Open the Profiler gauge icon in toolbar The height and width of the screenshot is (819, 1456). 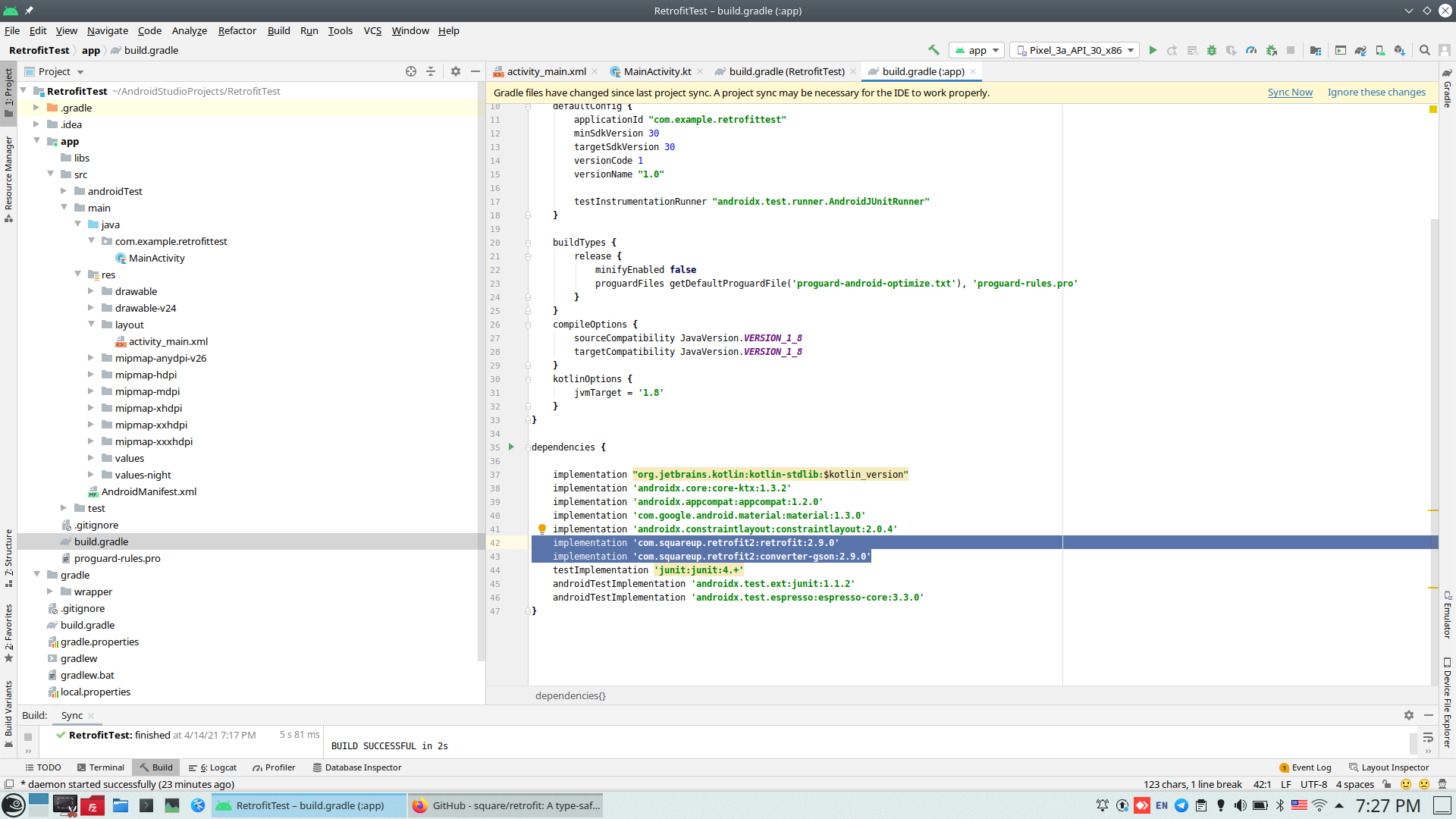pyautogui.click(x=1251, y=50)
